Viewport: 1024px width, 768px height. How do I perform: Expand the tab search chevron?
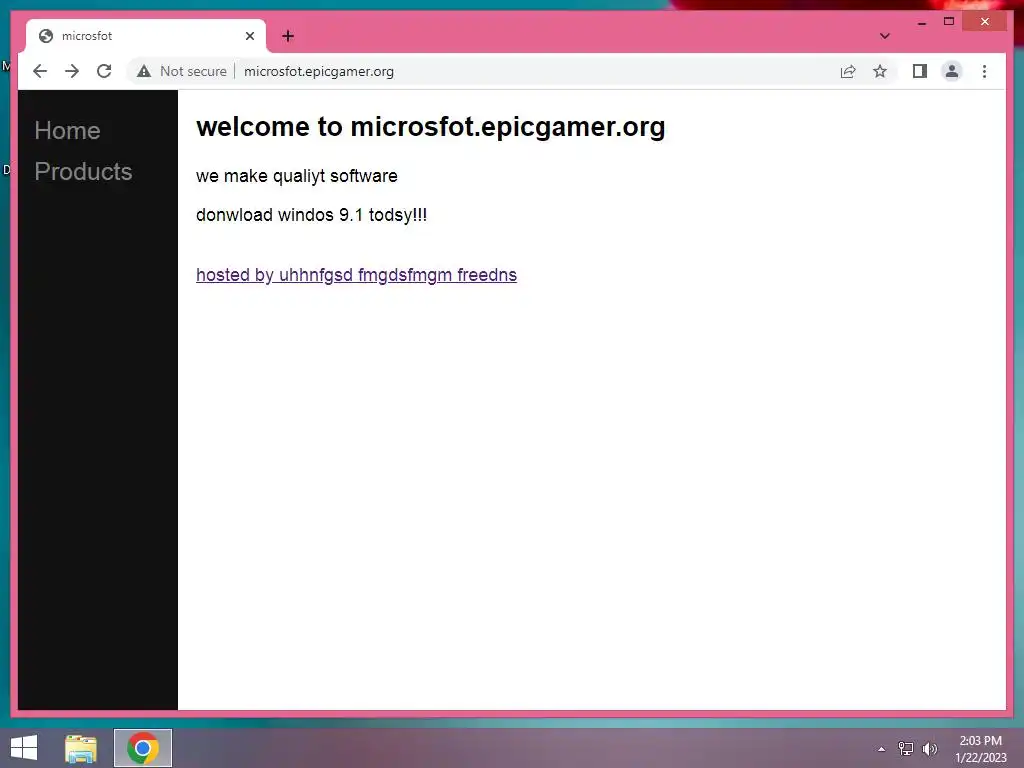coord(885,36)
